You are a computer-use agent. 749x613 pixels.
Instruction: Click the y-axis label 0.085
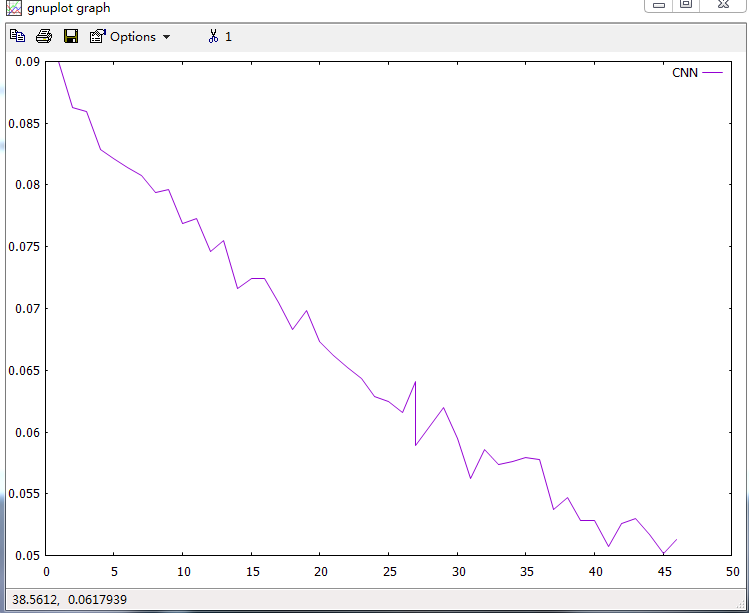tap(24, 124)
